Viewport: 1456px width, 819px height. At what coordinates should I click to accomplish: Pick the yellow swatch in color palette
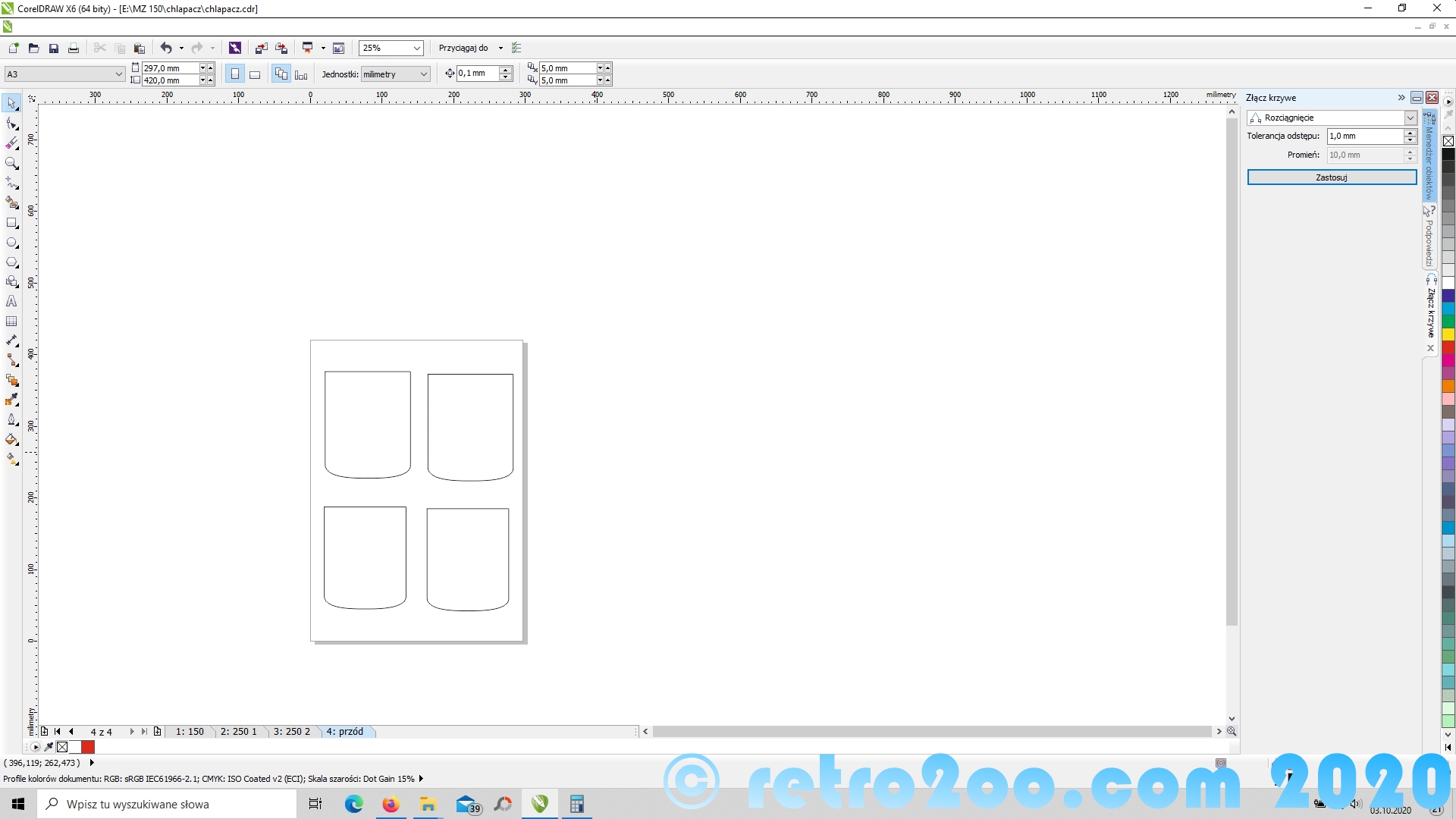point(1448,334)
